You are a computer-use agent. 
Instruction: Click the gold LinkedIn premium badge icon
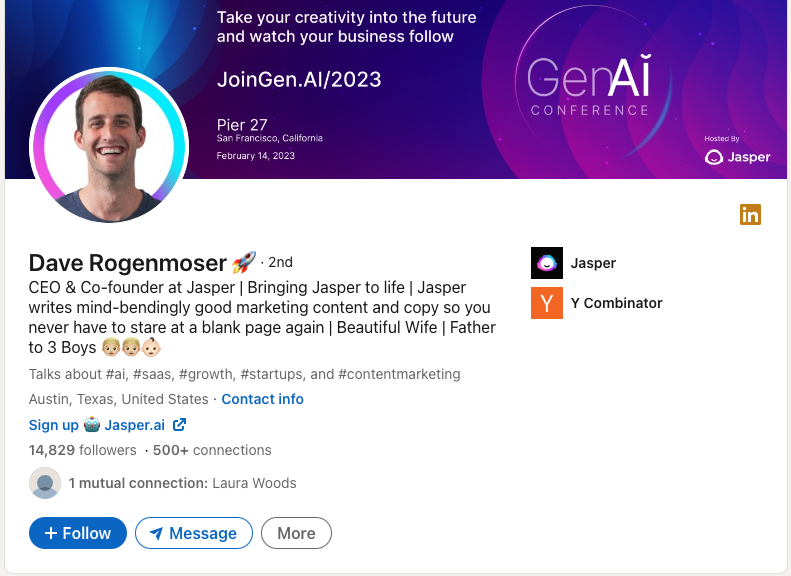(x=750, y=214)
